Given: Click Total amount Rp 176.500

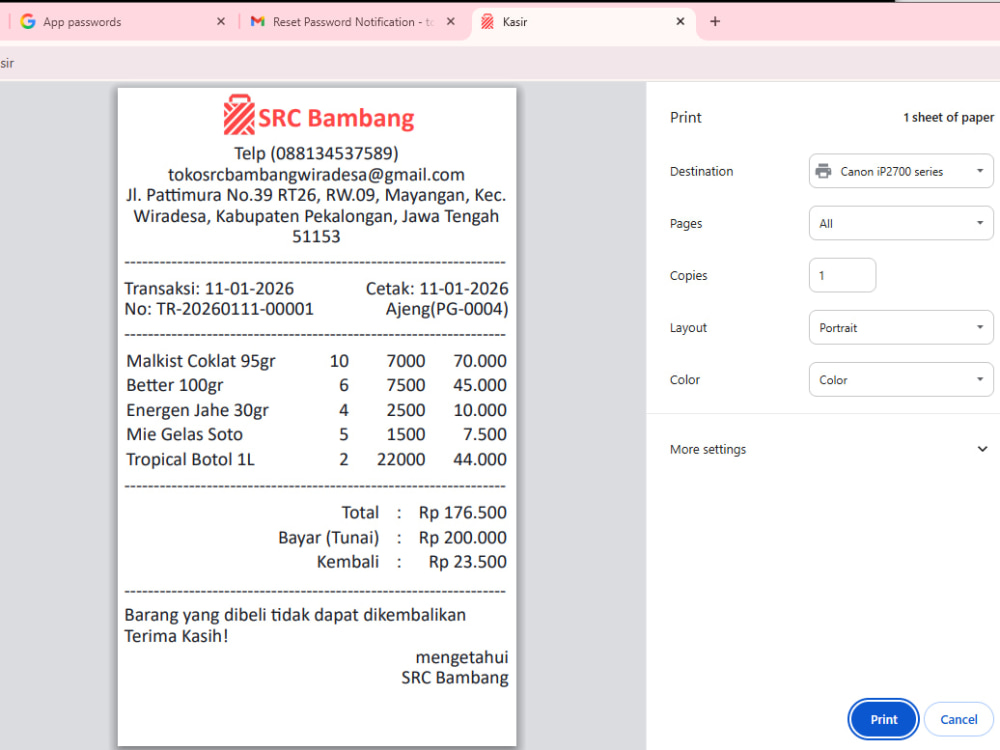Looking at the screenshot, I should (x=462, y=513).
